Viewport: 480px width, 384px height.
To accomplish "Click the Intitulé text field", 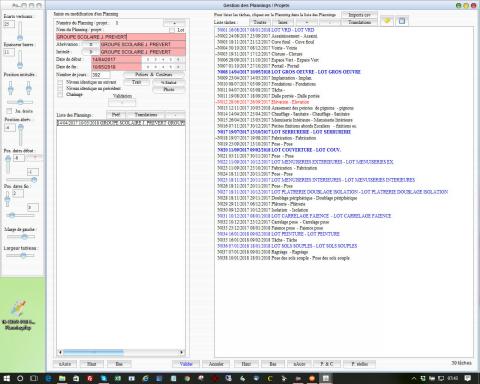I will pyautogui.click(x=143, y=52).
